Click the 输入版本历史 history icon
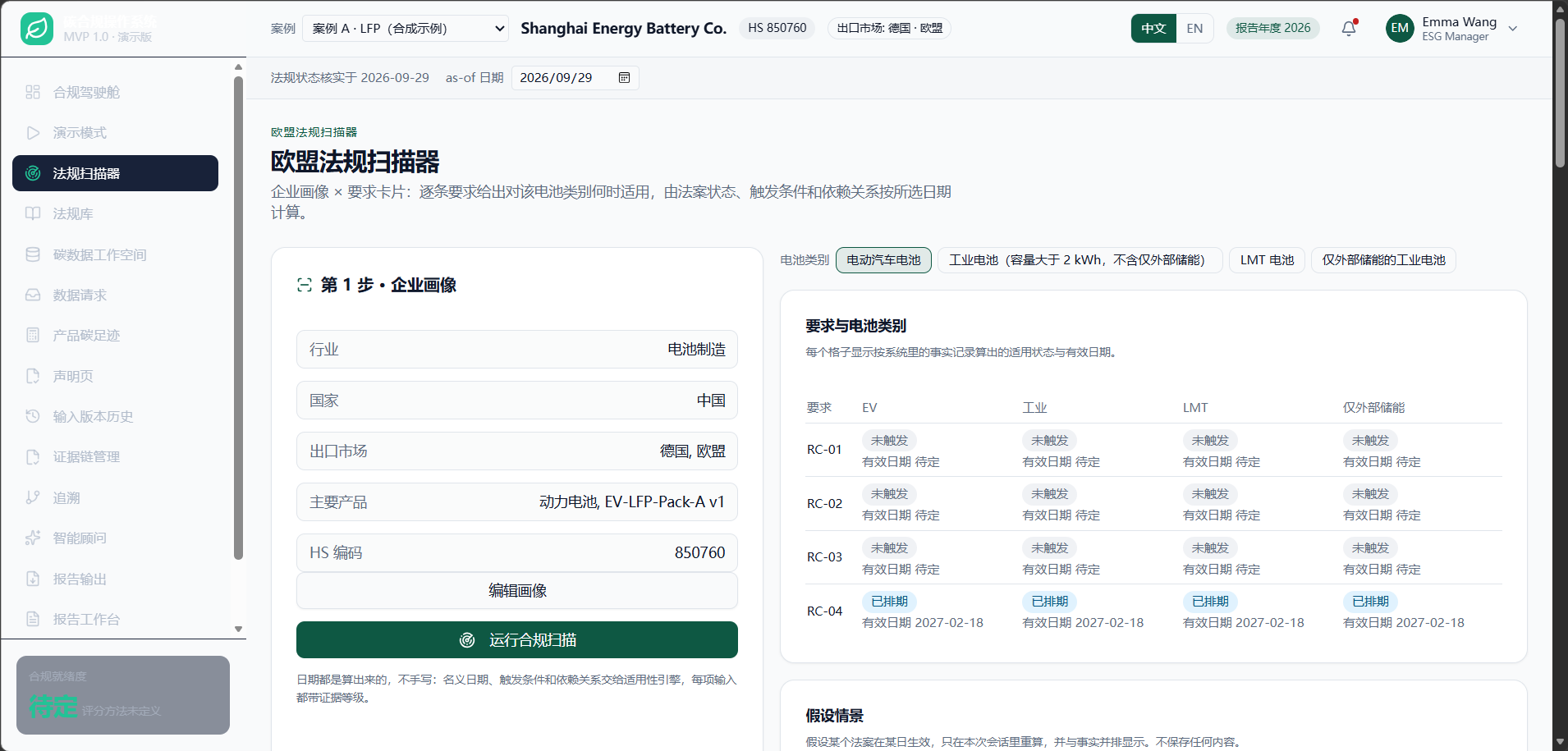 (33, 416)
